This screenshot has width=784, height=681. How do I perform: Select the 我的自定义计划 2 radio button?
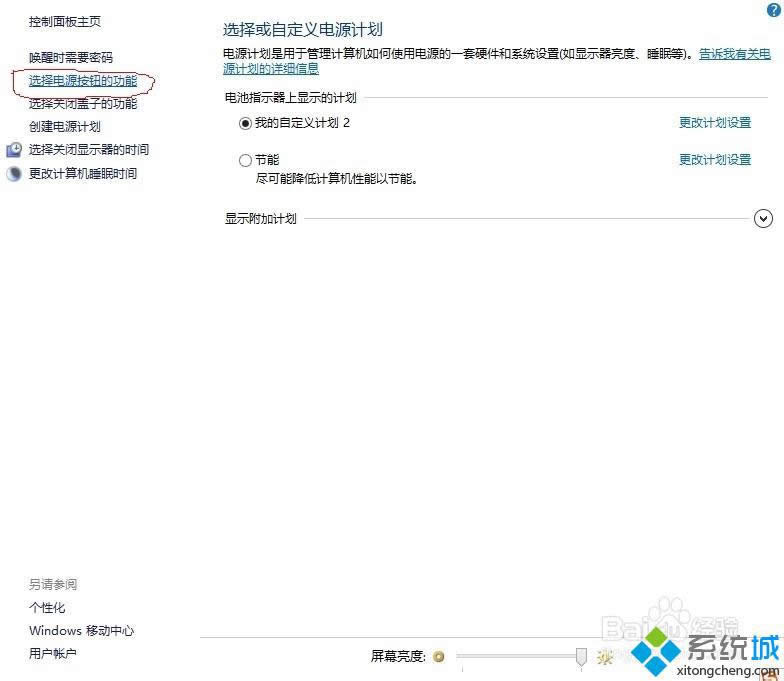[246, 123]
